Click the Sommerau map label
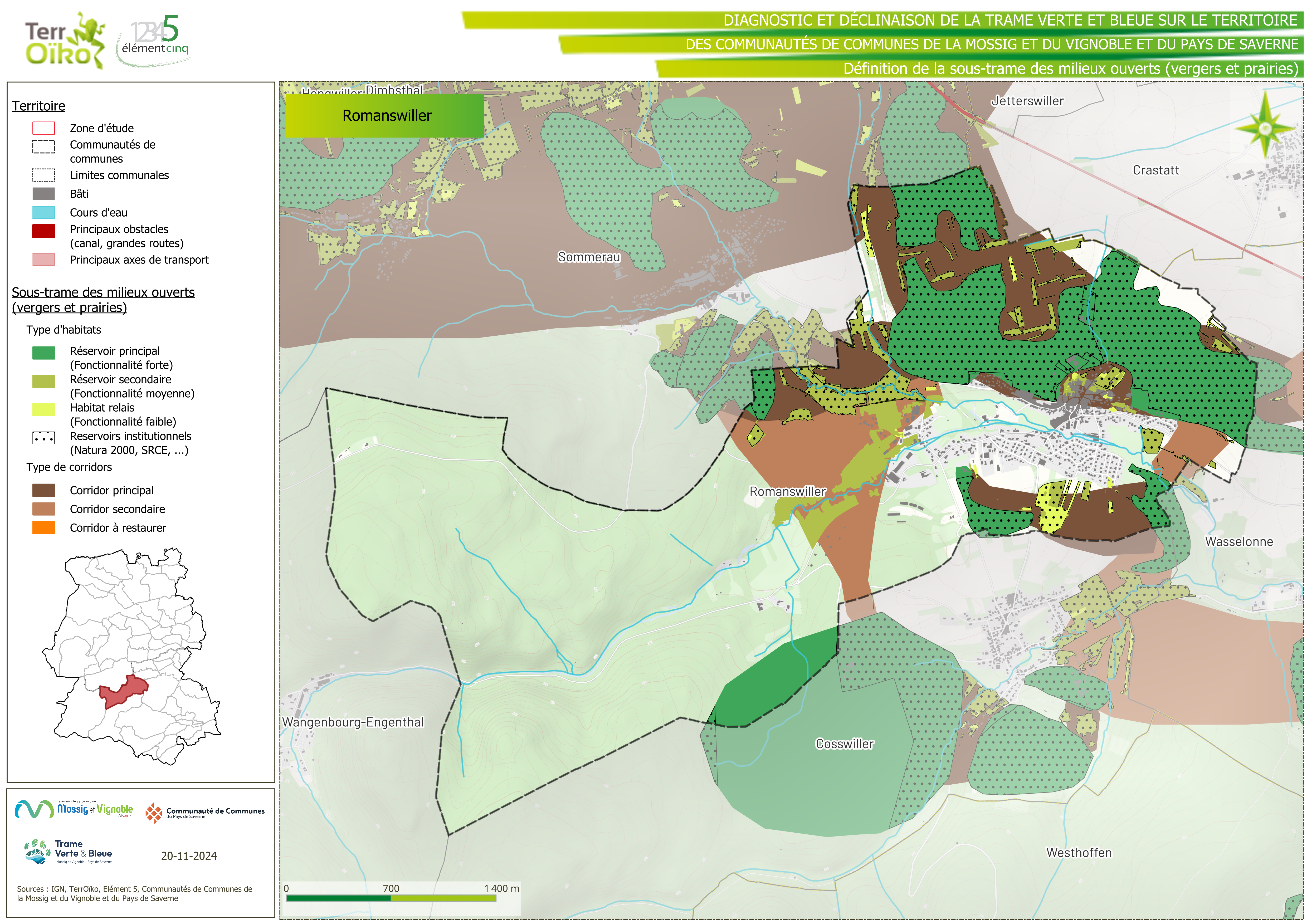This screenshot has width=1307, height=924. [589, 257]
